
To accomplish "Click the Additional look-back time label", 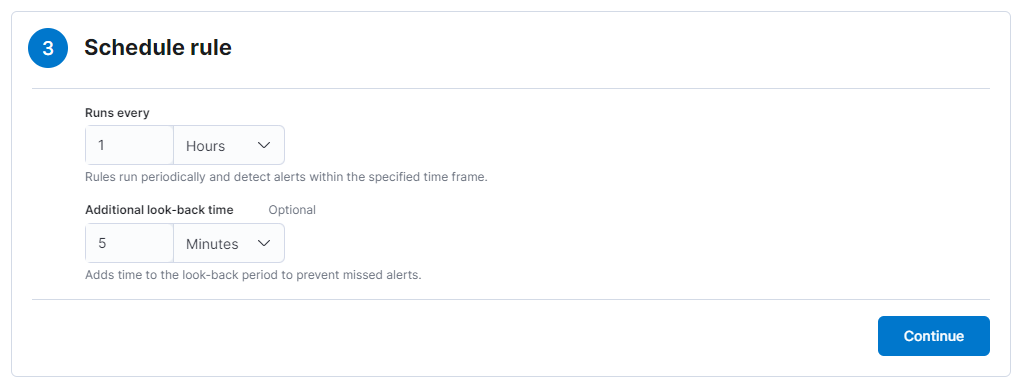I will point(159,210).
